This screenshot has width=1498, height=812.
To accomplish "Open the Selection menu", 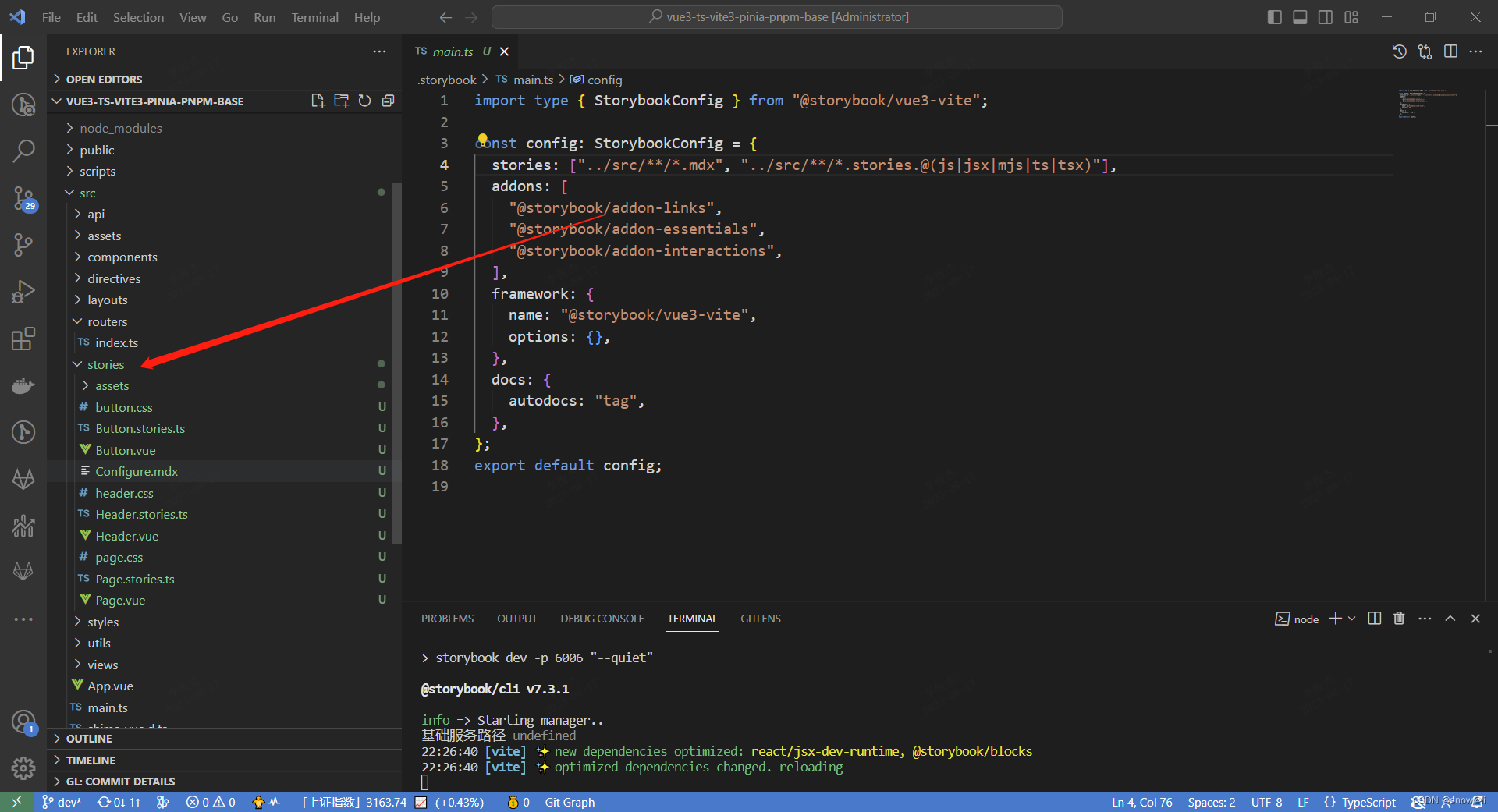I will 138,17.
